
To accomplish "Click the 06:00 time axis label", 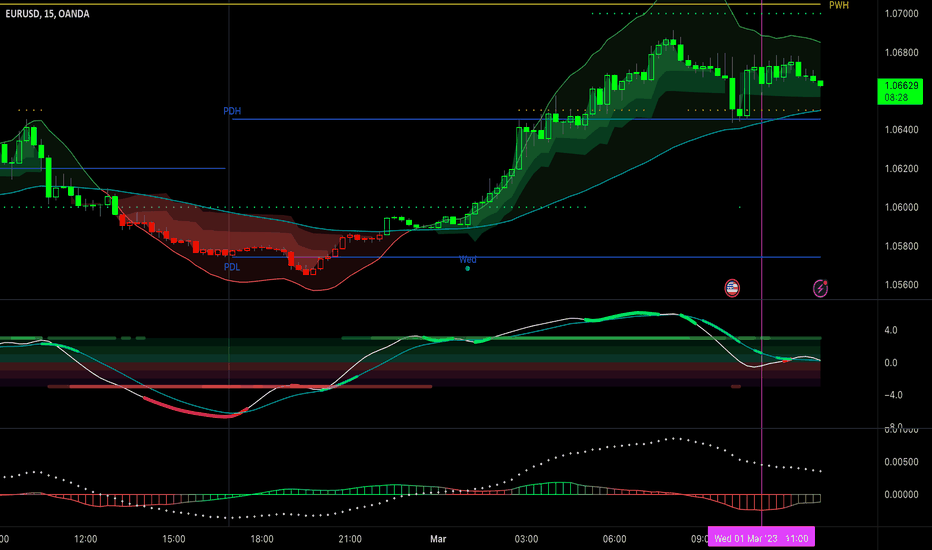I will [614, 539].
